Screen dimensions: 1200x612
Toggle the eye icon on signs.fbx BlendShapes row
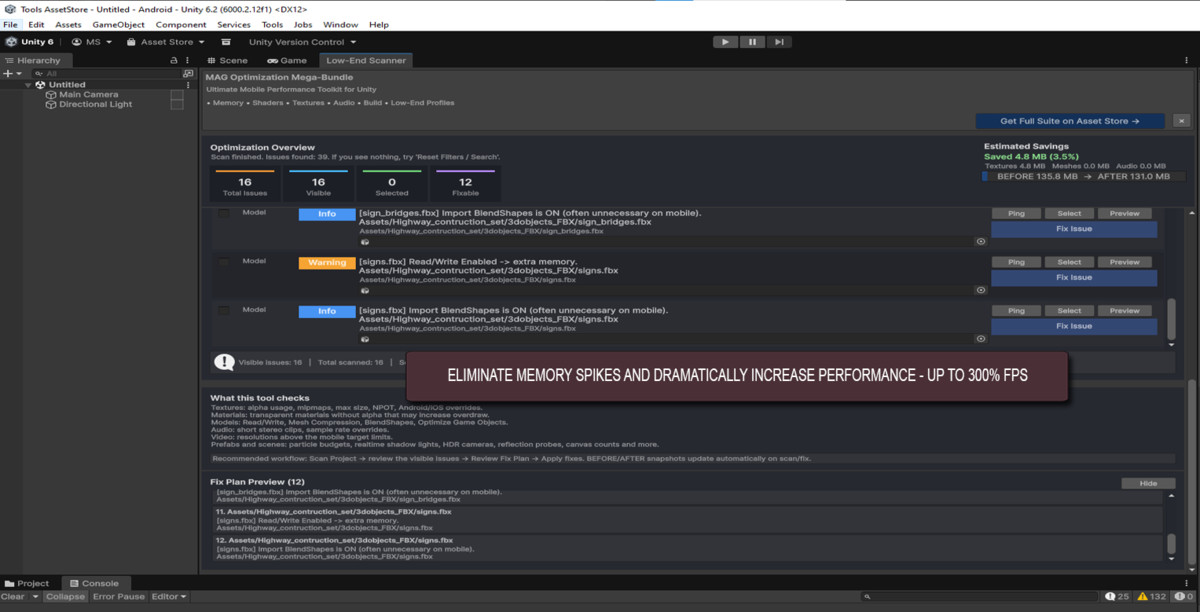[x=981, y=339]
